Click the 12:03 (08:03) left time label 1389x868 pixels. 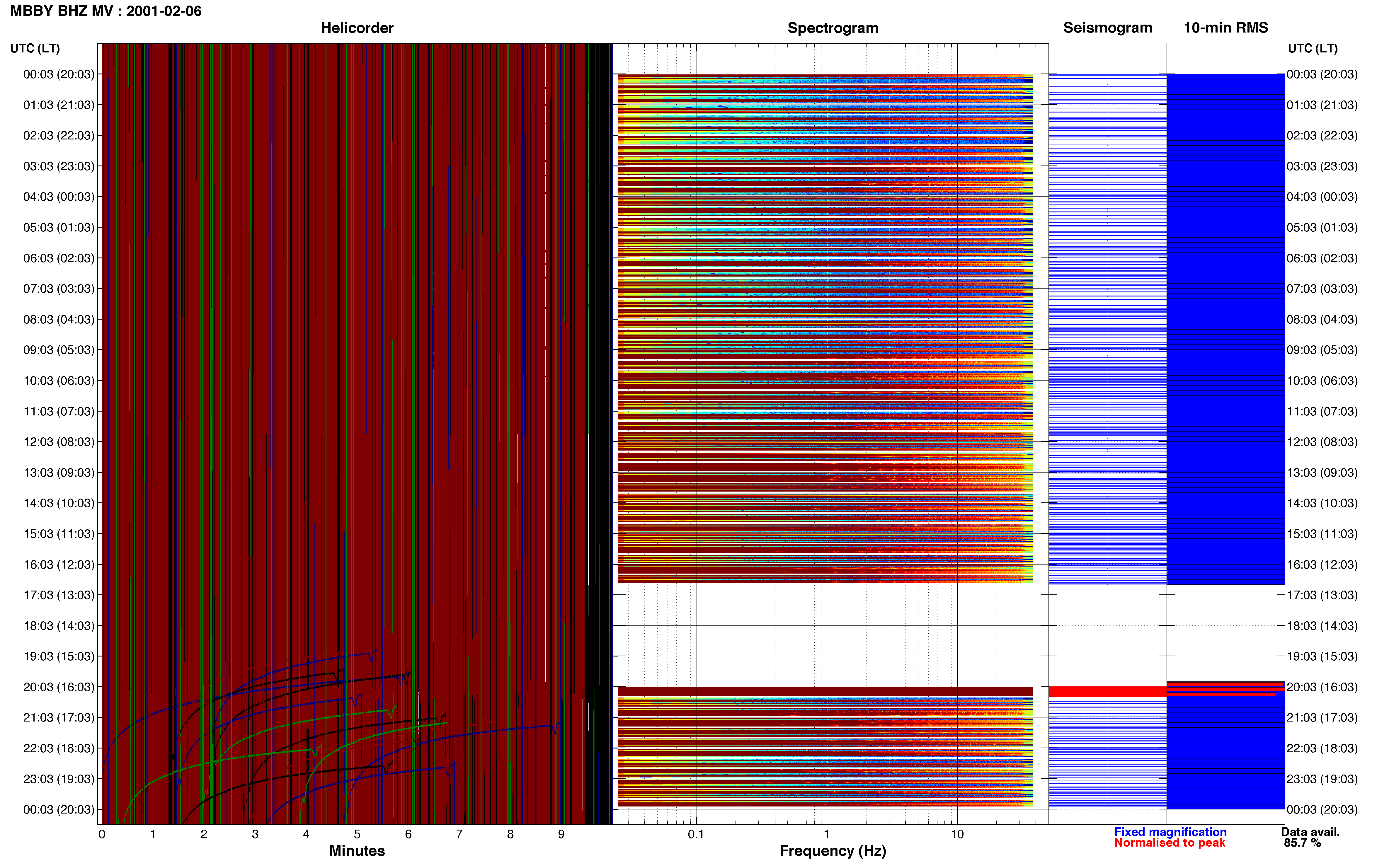click(x=59, y=441)
